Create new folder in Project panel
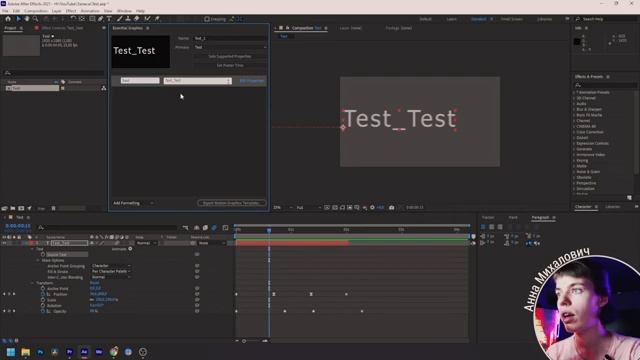The height and width of the screenshot is (360, 640). (13, 208)
